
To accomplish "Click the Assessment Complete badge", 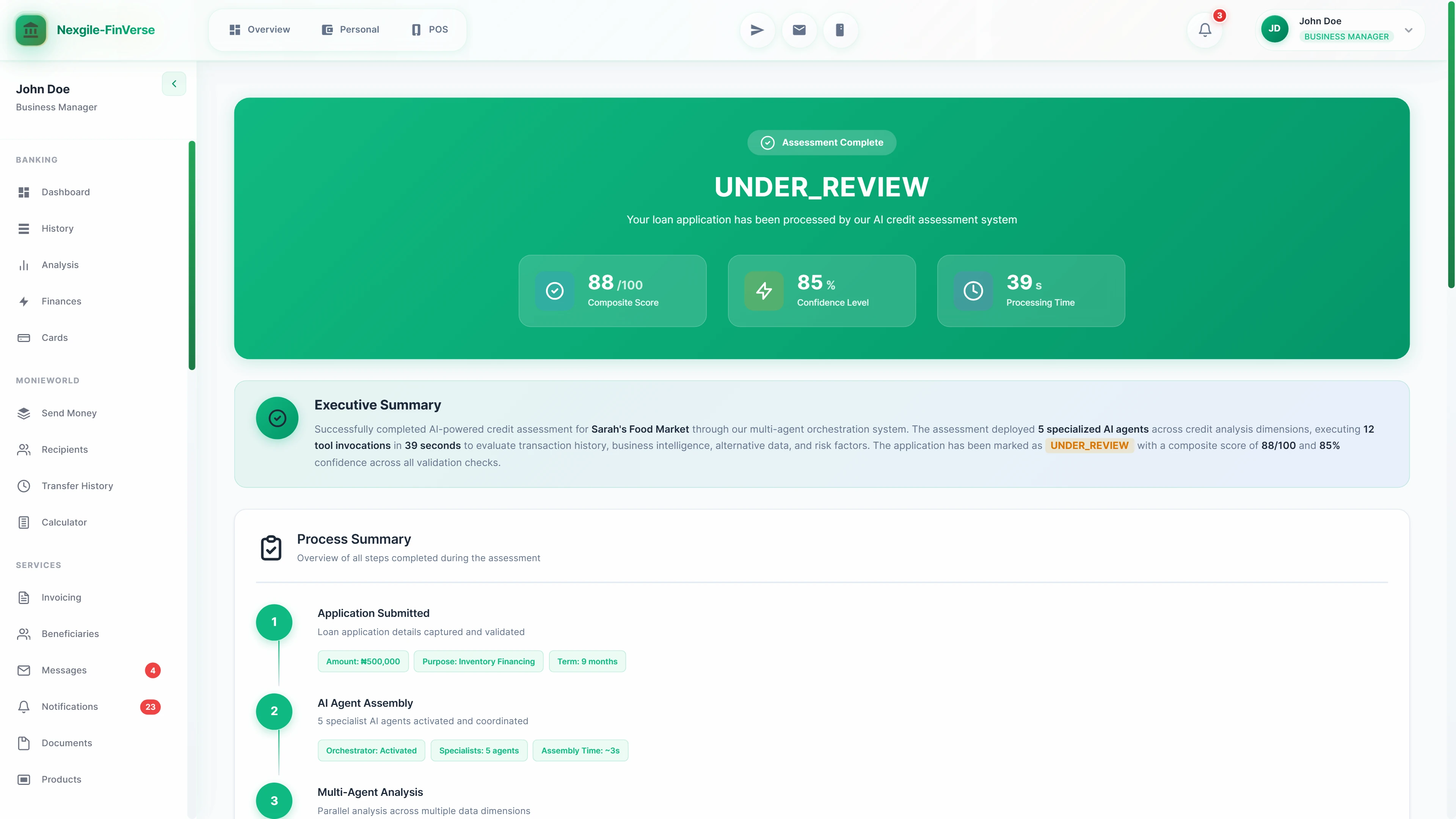I will pos(821,143).
